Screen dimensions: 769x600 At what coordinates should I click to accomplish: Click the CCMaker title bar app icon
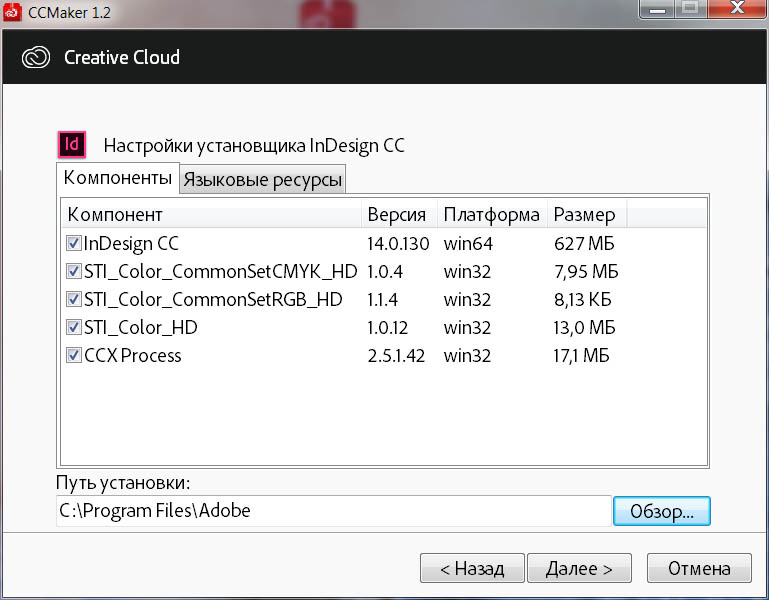[12, 12]
